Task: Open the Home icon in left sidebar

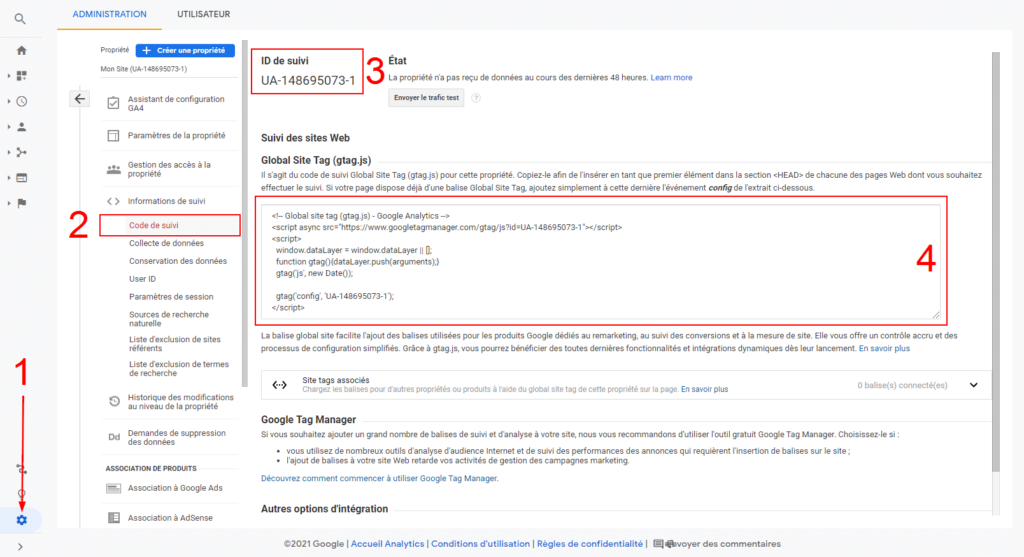Action: pyautogui.click(x=21, y=50)
